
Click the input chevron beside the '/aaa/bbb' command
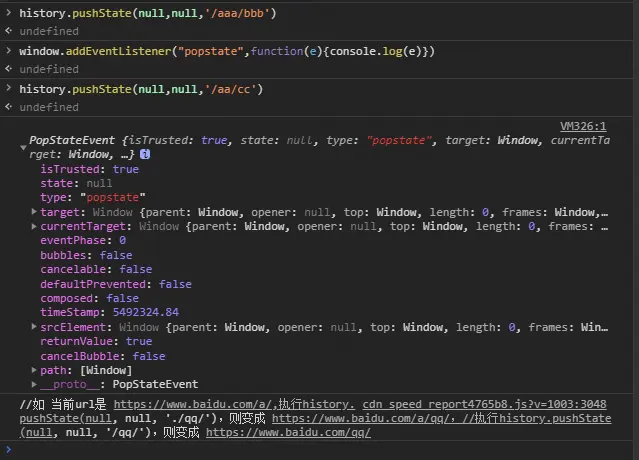[8, 13]
